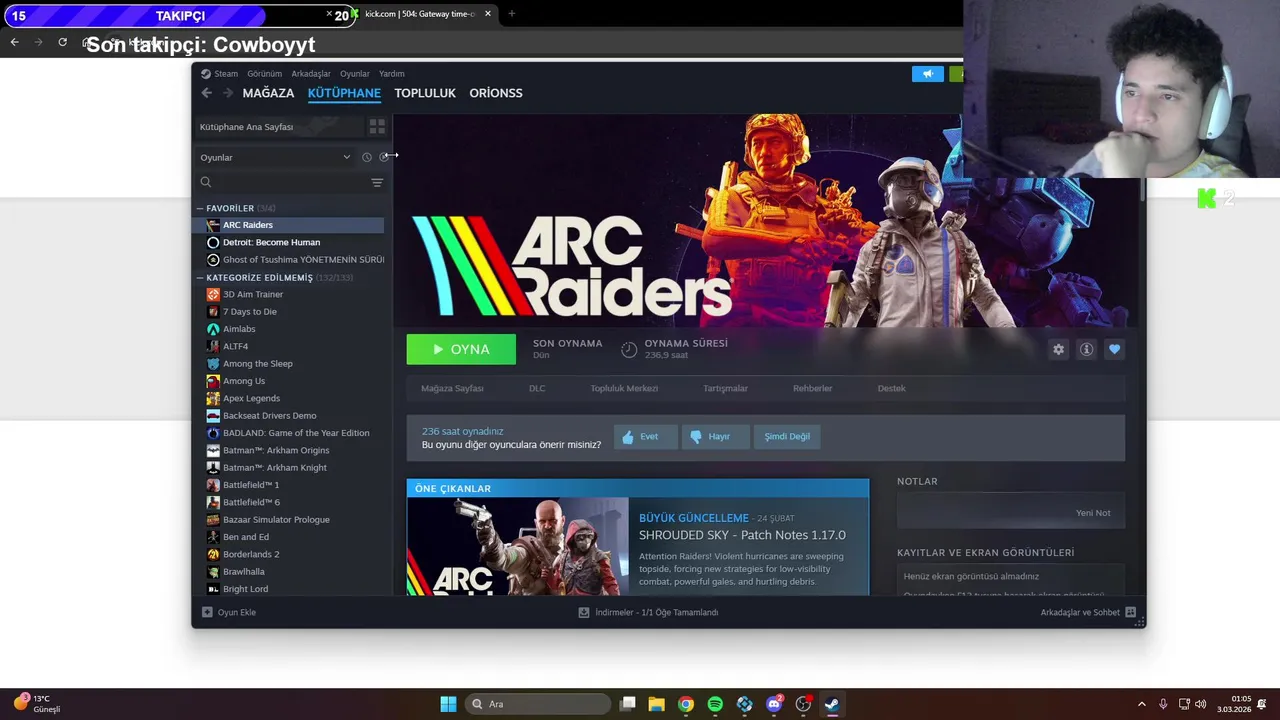Click the volume speaker tray icon
This screenshot has height=720, width=1280.
(x=1200, y=704)
